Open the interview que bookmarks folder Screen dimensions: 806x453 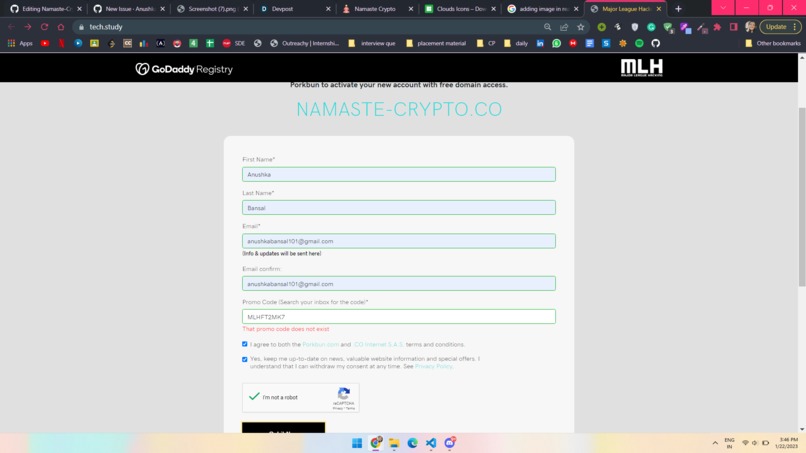click(x=372, y=43)
